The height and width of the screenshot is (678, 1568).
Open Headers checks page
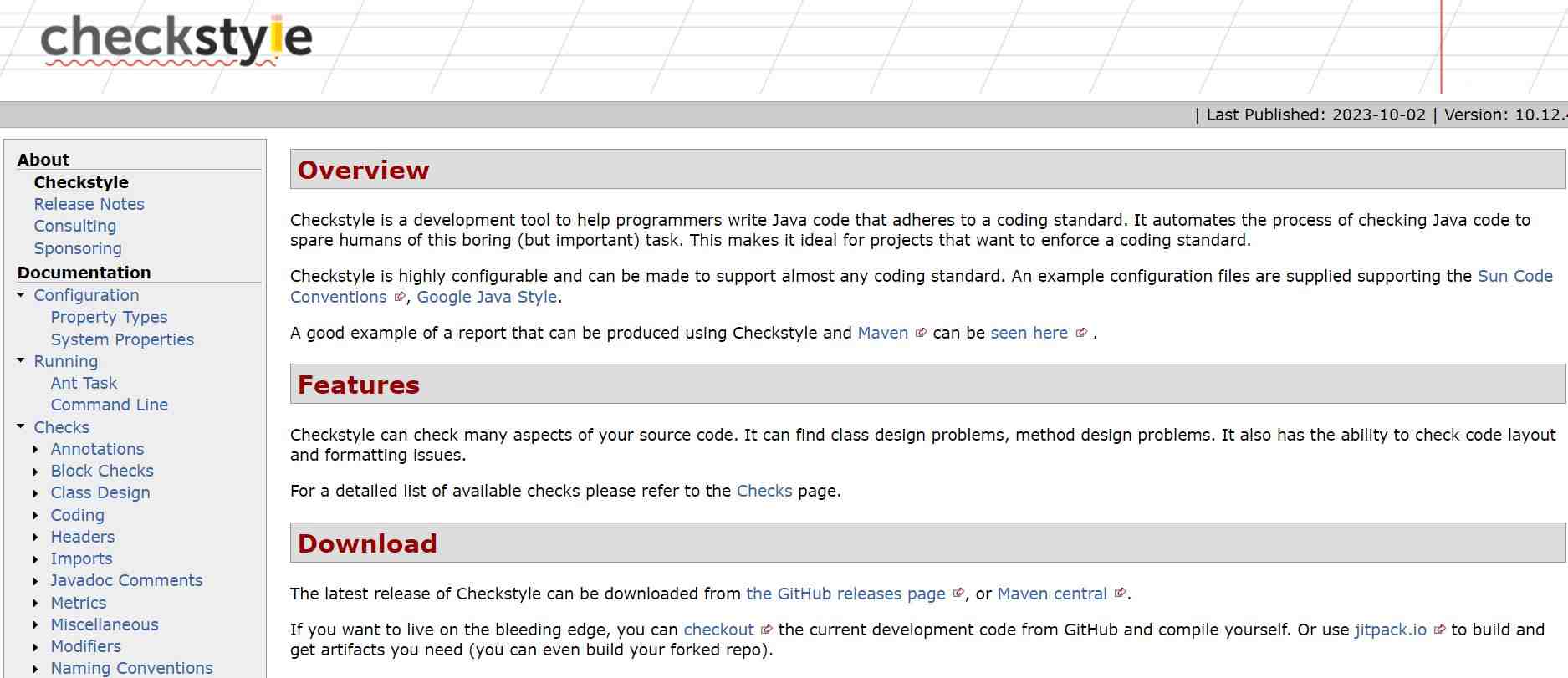point(82,537)
